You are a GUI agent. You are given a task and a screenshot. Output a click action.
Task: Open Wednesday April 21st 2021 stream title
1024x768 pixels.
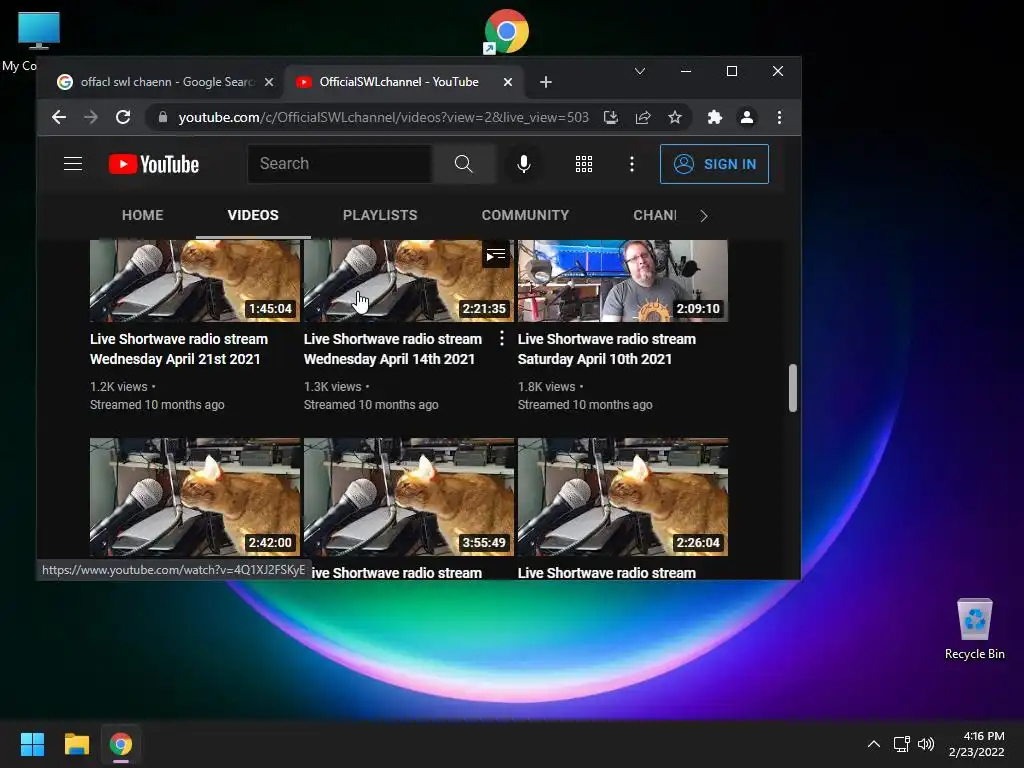(x=179, y=349)
